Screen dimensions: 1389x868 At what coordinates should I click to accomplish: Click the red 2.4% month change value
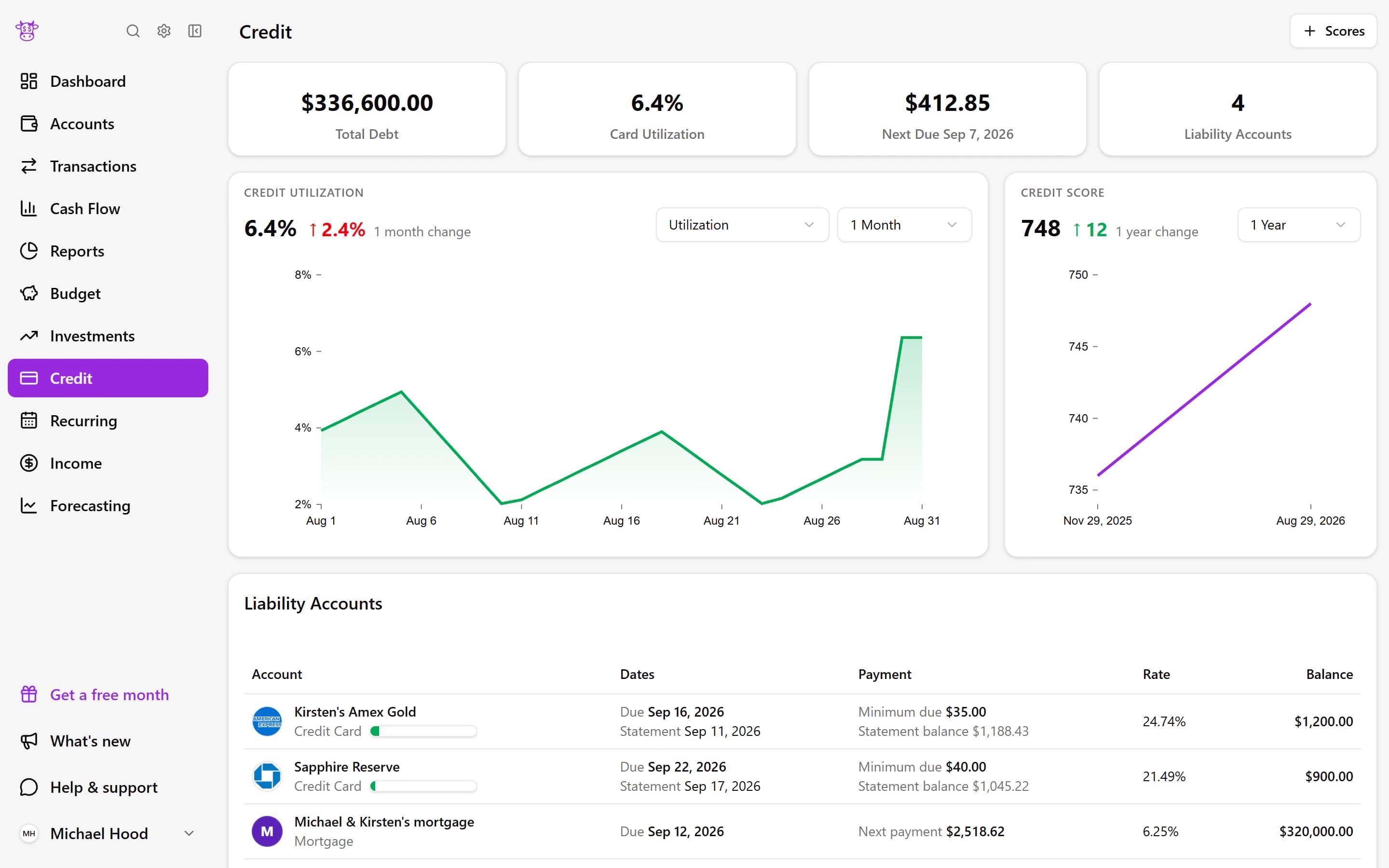click(x=337, y=230)
